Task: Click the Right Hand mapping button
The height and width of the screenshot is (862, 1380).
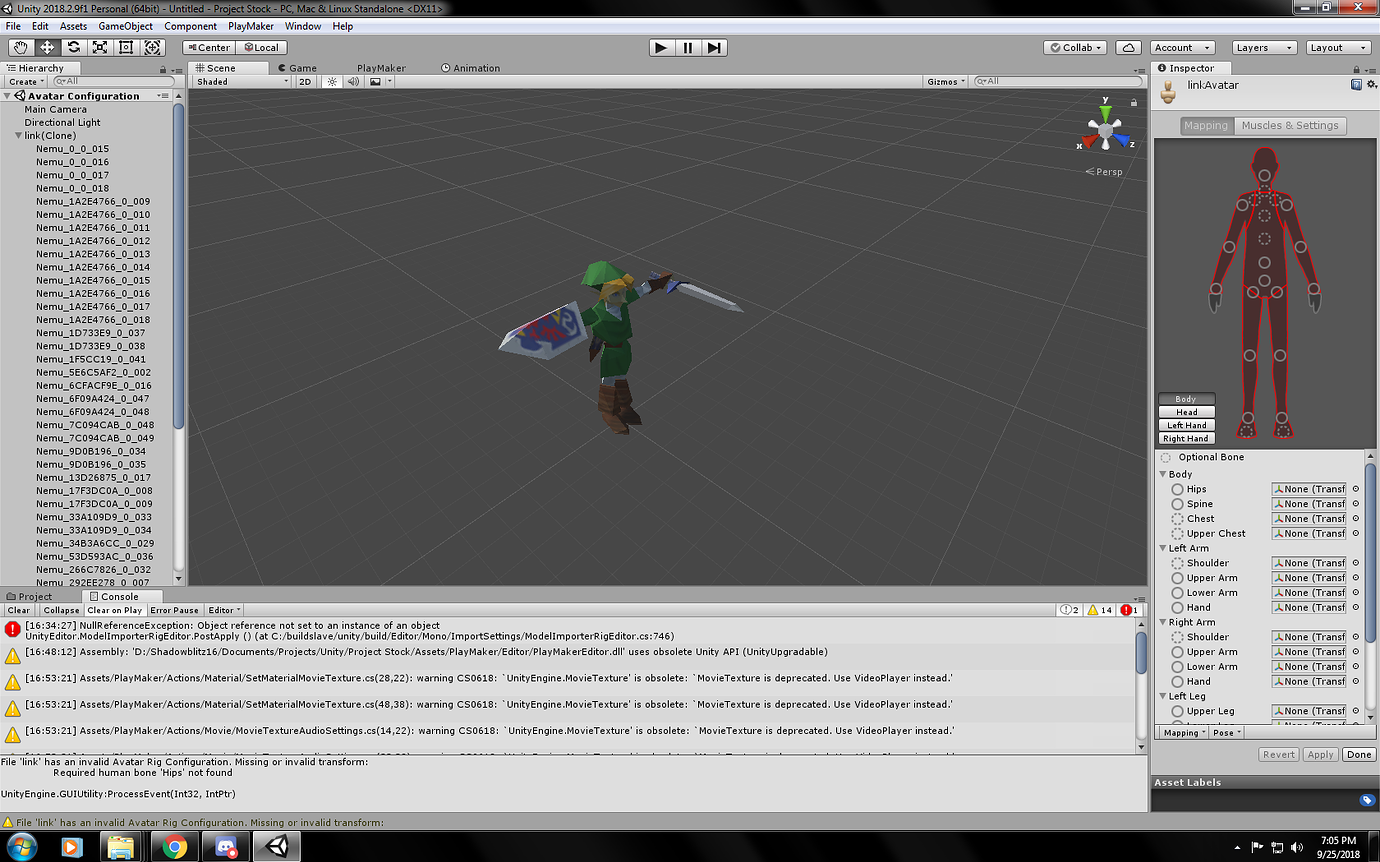Action: pyautogui.click(x=1186, y=438)
